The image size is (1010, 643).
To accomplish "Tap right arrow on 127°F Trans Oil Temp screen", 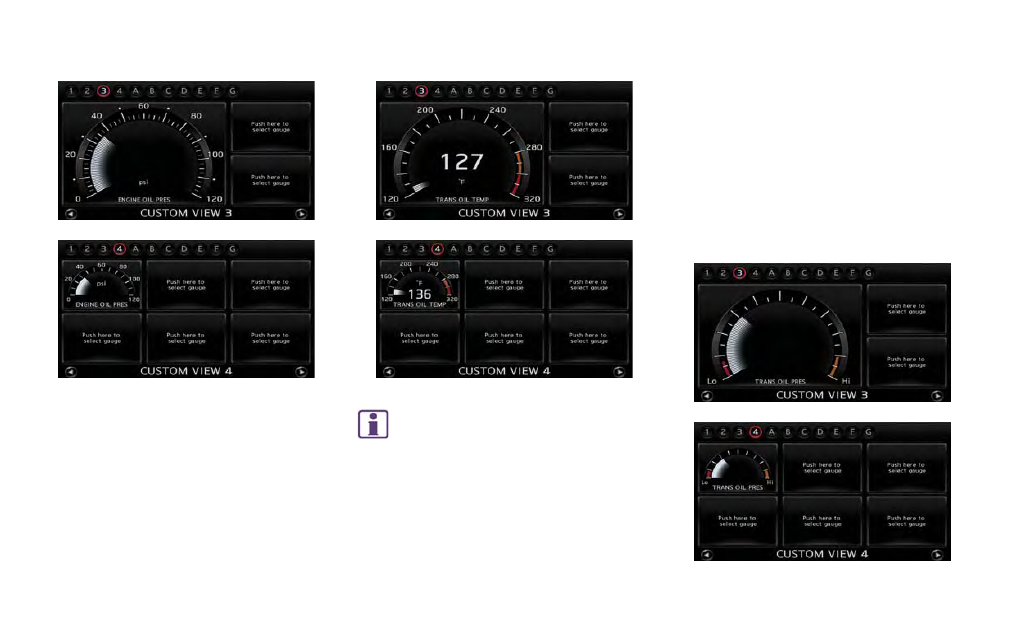I will point(619,213).
